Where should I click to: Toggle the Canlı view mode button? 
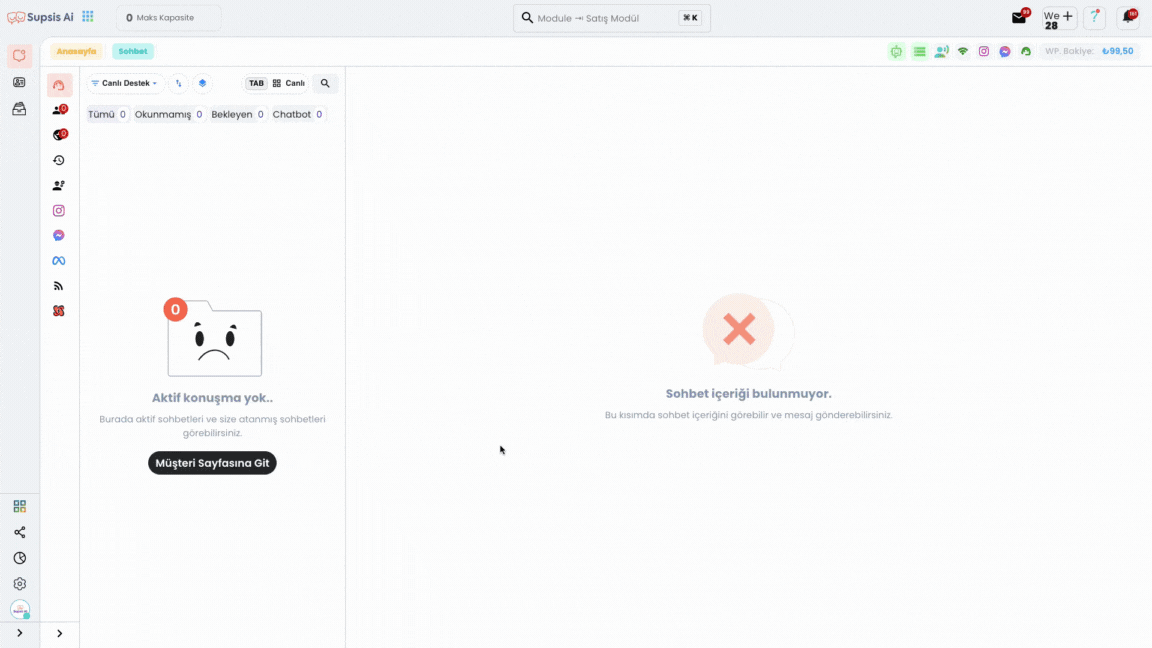289,83
